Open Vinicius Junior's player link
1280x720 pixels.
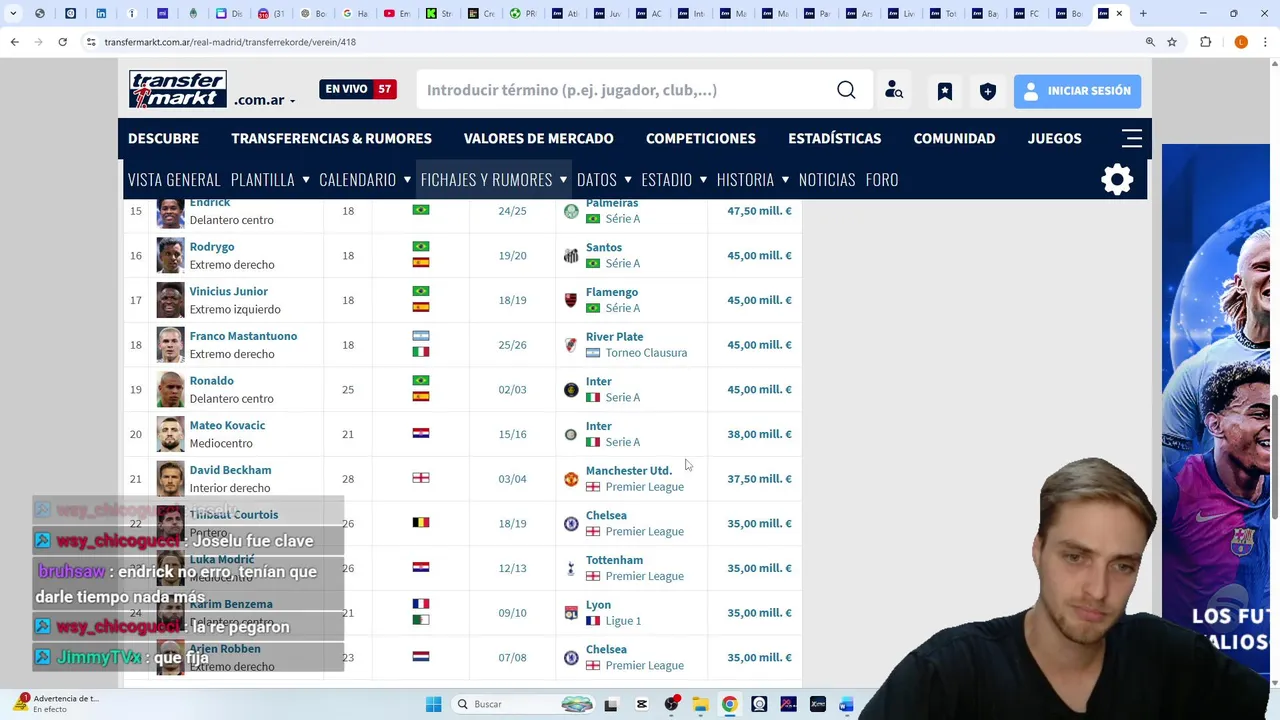coord(229,291)
